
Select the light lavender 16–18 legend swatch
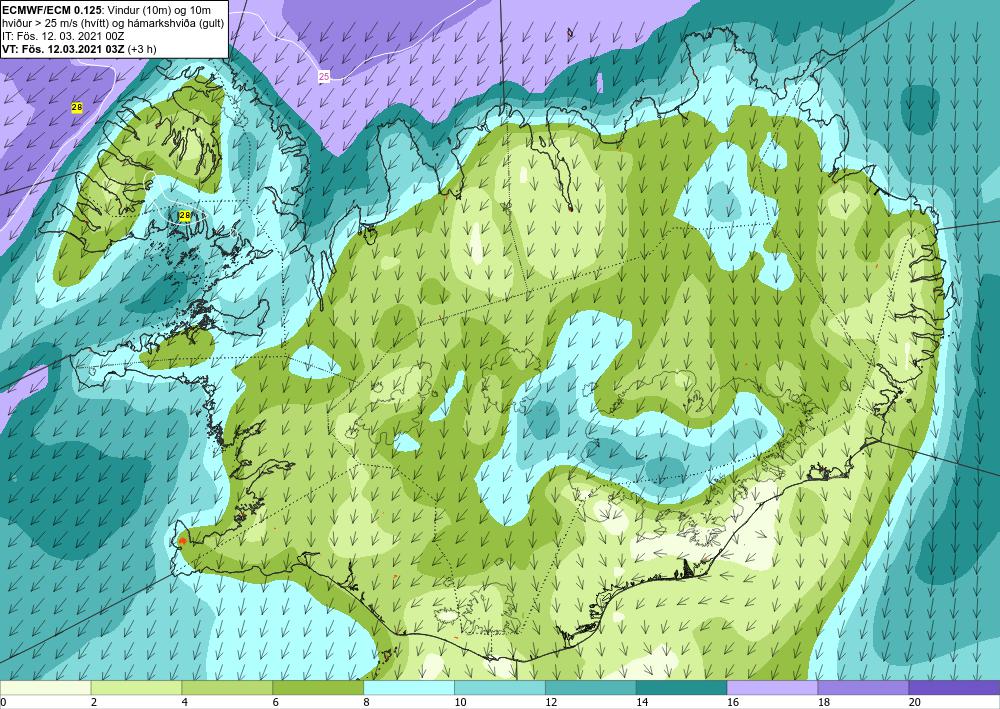(772, 688)
